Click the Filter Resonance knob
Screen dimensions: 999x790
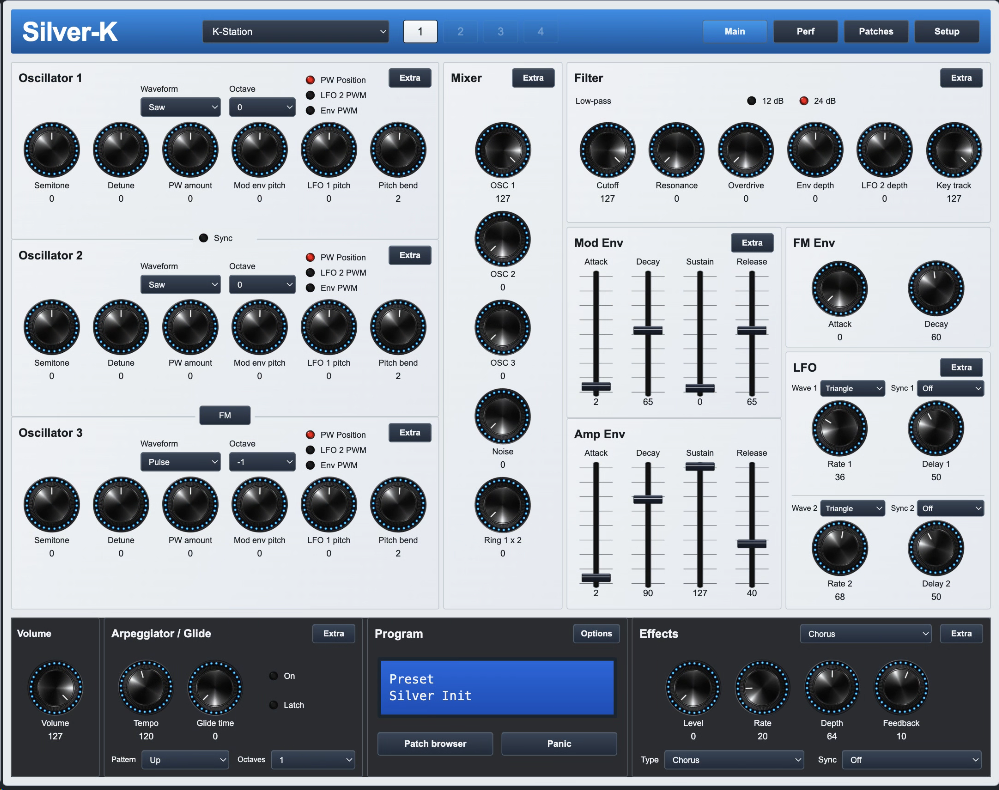coord(677,150)
